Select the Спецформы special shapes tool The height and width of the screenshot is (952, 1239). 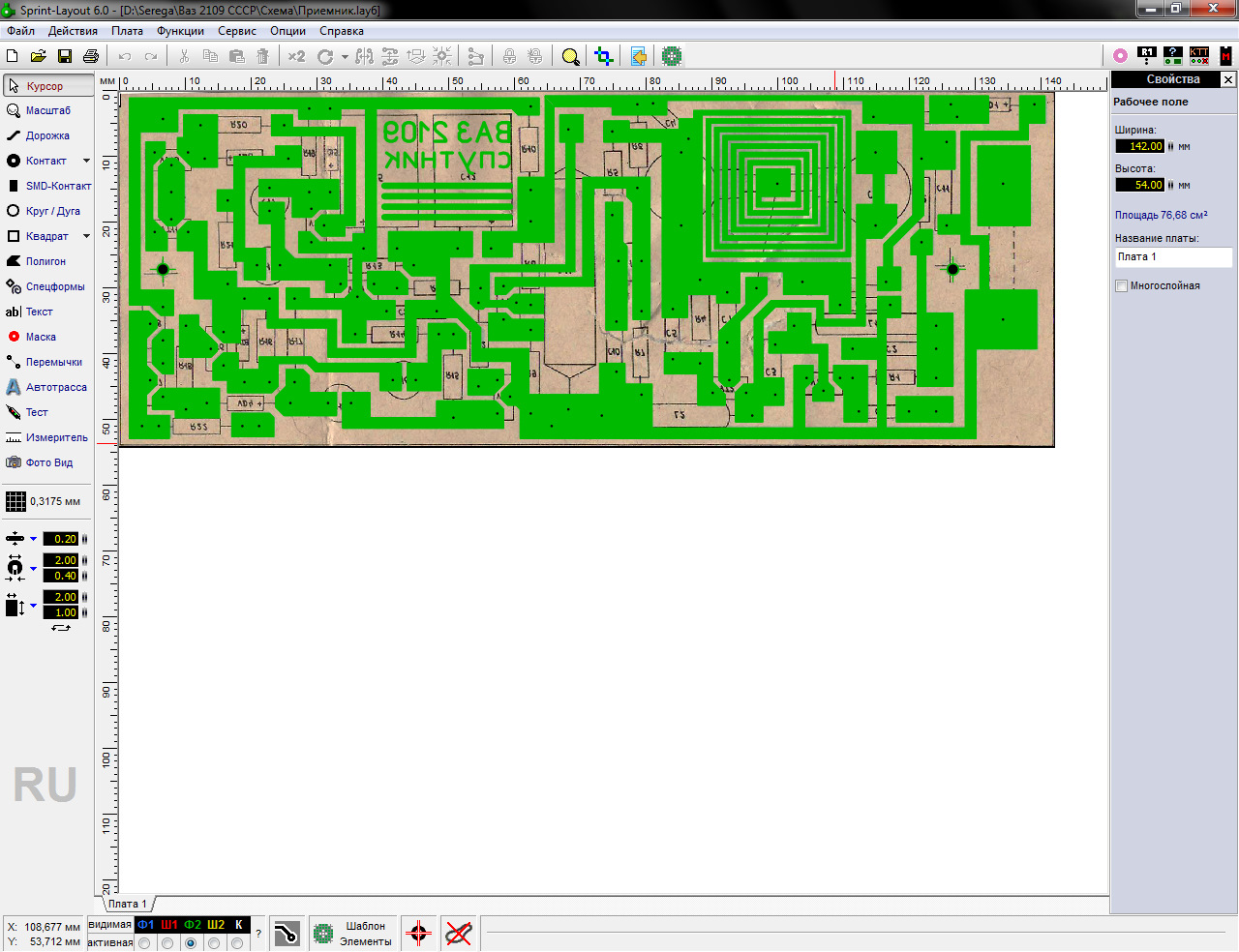[48, 286]
